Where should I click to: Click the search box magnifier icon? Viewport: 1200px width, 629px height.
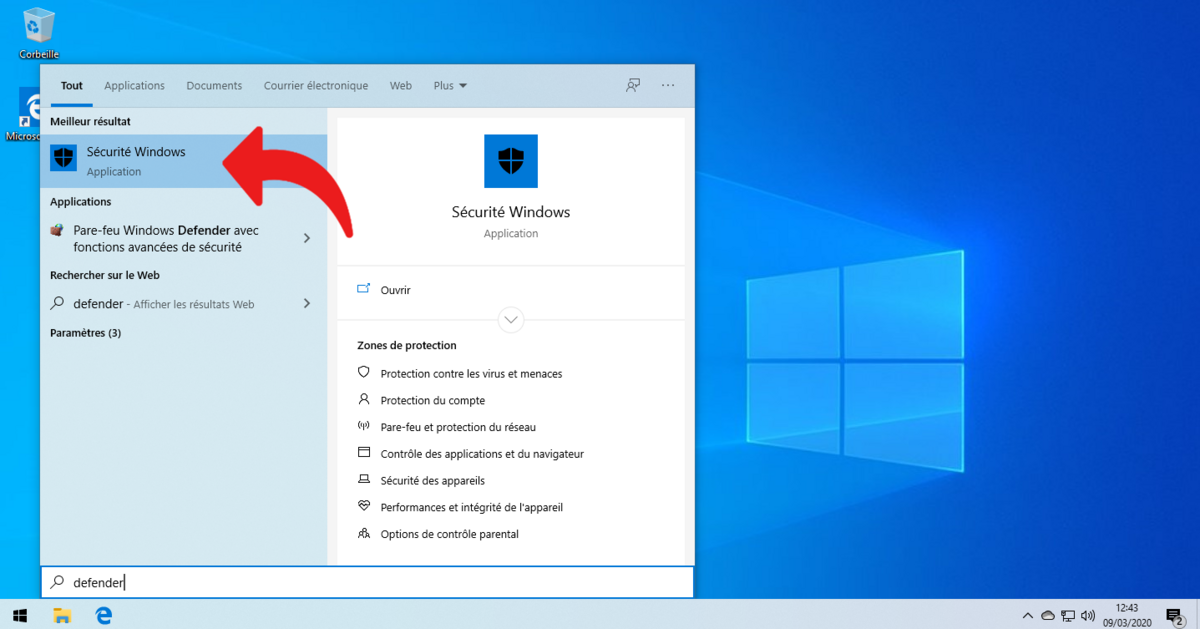[57, 582]
